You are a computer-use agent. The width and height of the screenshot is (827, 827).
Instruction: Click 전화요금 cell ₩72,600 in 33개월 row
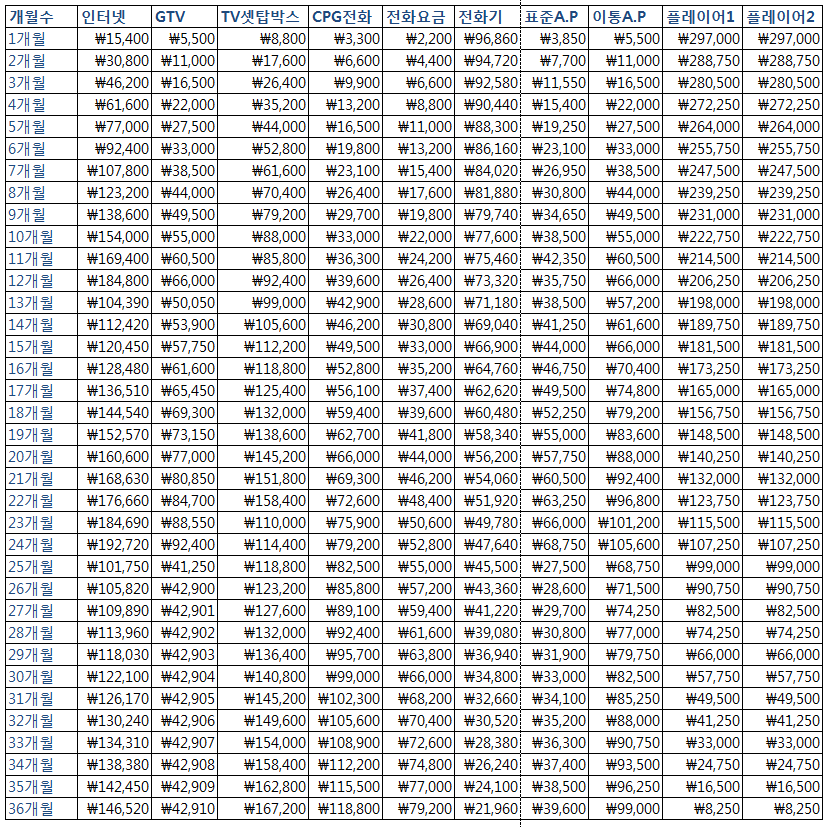click(418, 743)
